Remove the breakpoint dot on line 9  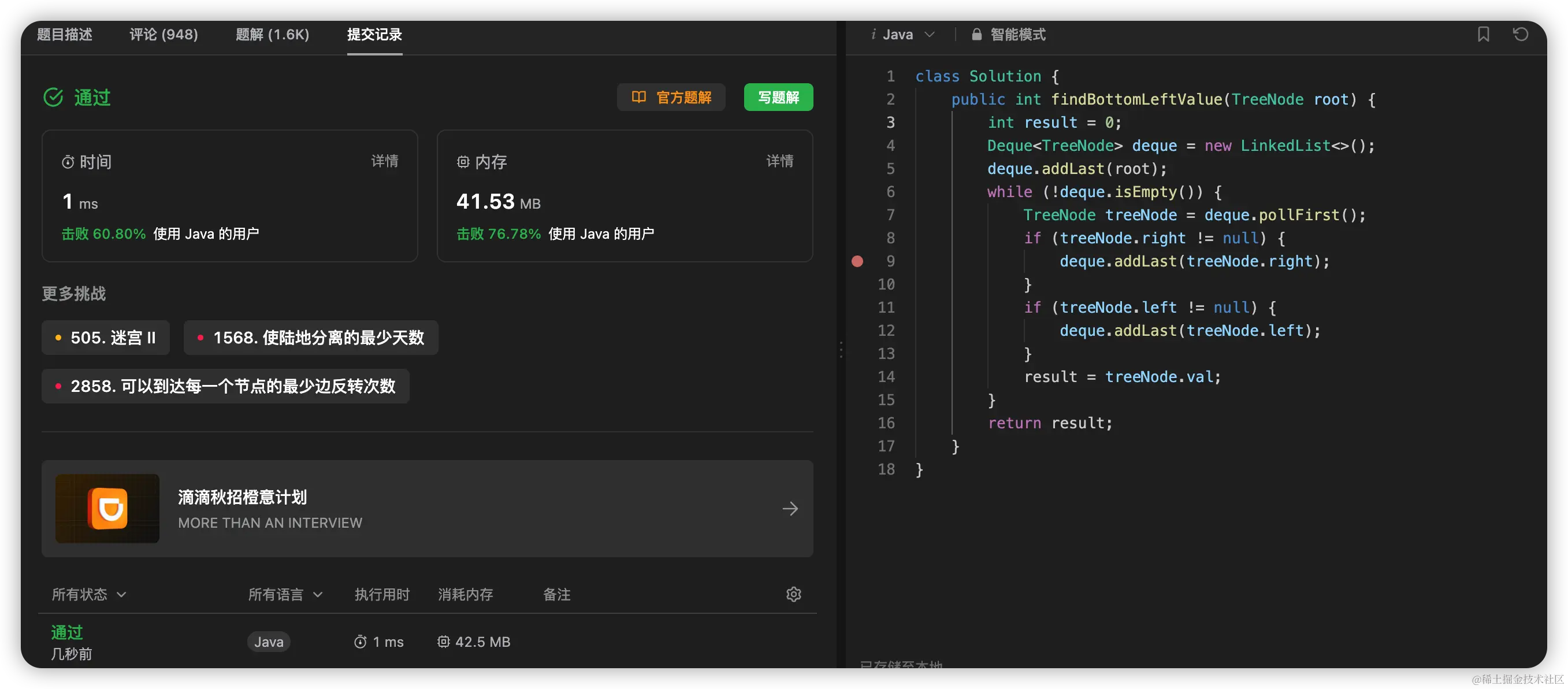[x=857, y=261]
